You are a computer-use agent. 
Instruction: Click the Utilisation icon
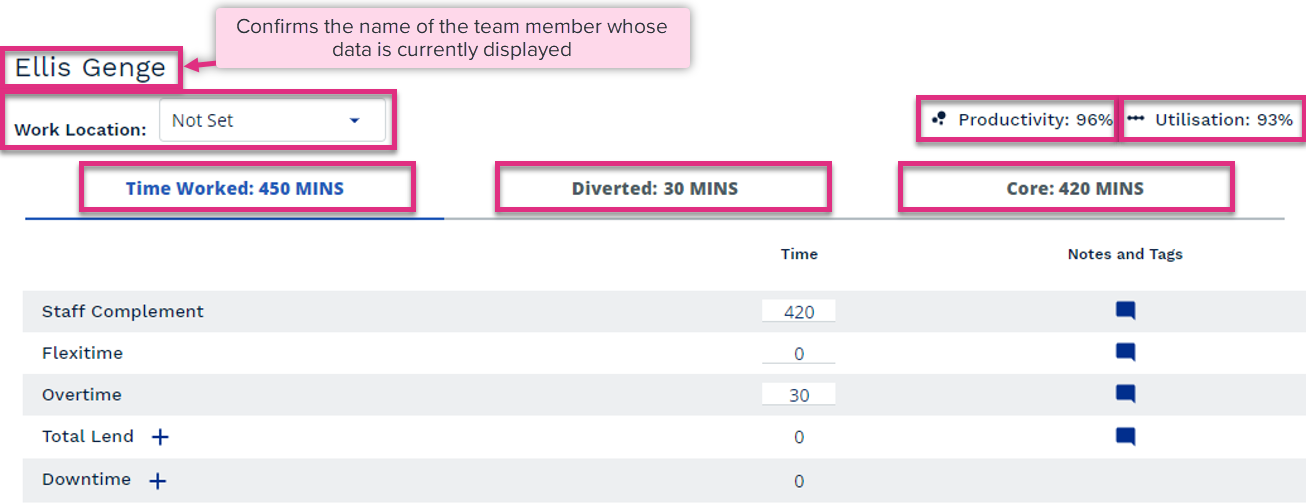pos(1136,119)
